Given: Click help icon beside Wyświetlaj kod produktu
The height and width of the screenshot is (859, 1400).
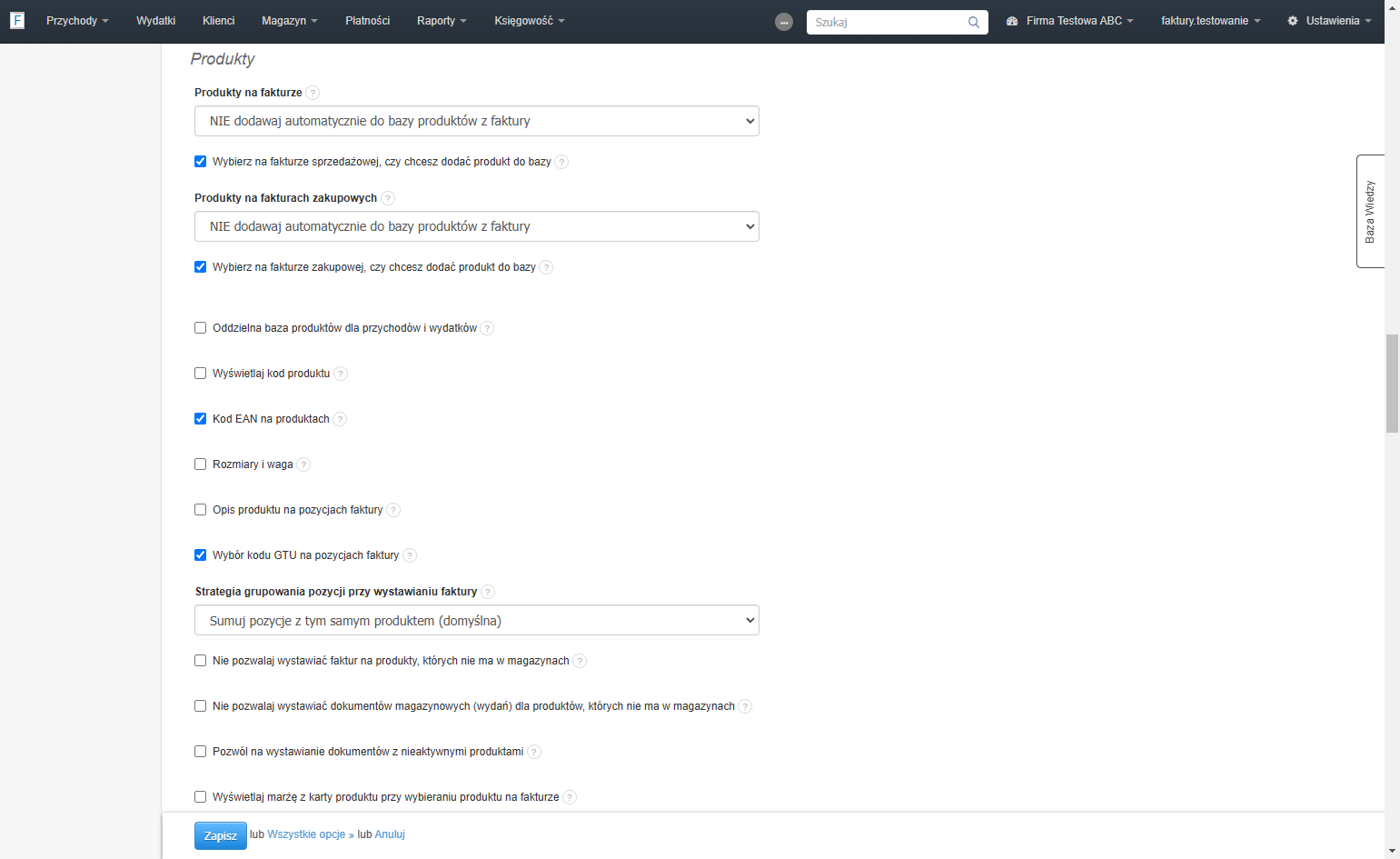Looking at the screenshot, I should 341,374.
